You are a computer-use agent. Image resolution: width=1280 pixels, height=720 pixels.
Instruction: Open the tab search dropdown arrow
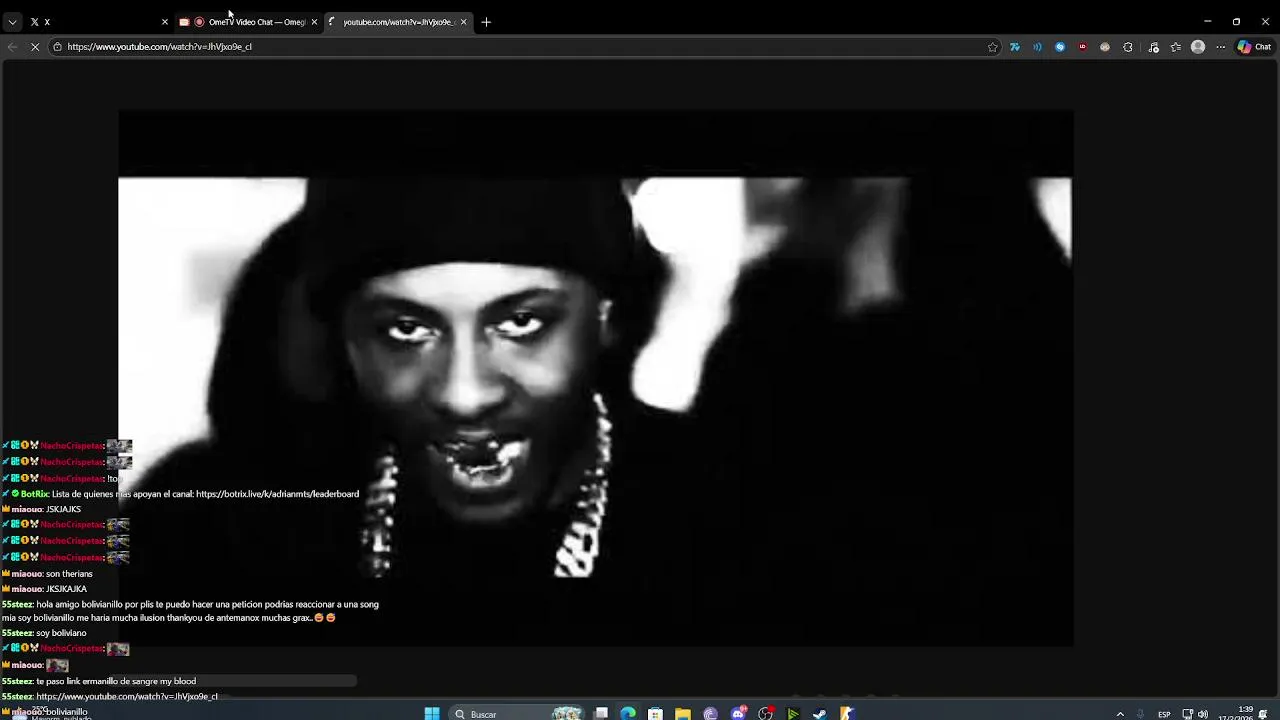12,22
